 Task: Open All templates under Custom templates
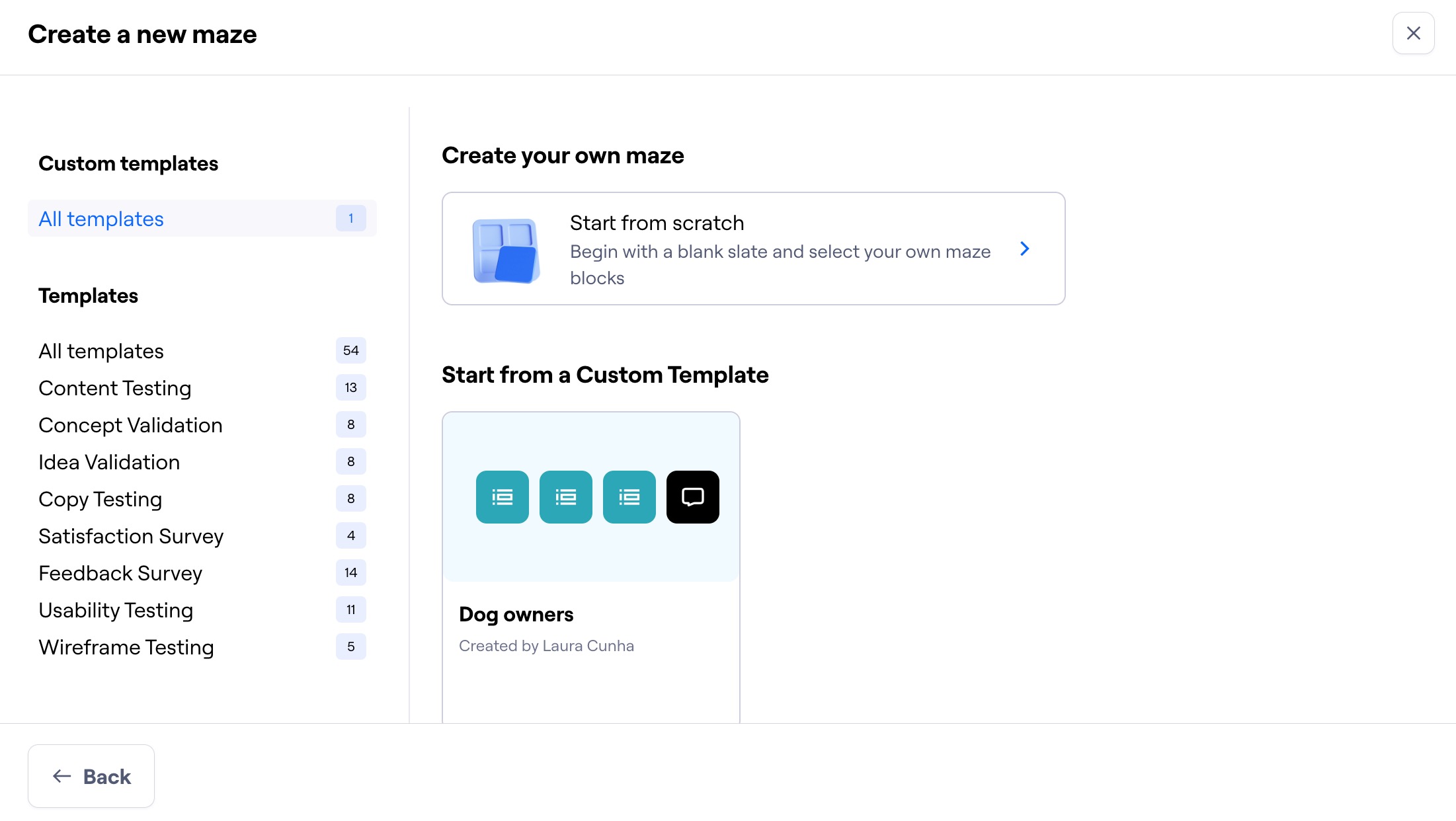101,218
